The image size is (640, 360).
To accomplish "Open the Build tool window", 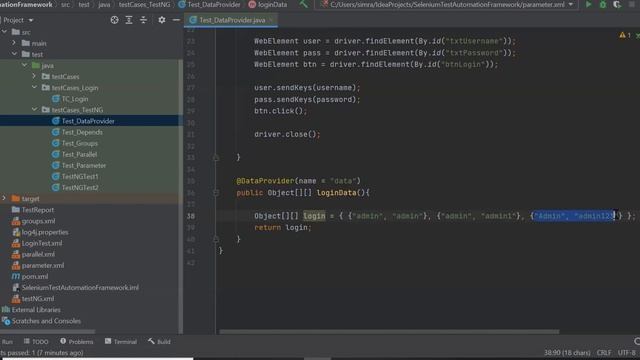I will (160, 342).
